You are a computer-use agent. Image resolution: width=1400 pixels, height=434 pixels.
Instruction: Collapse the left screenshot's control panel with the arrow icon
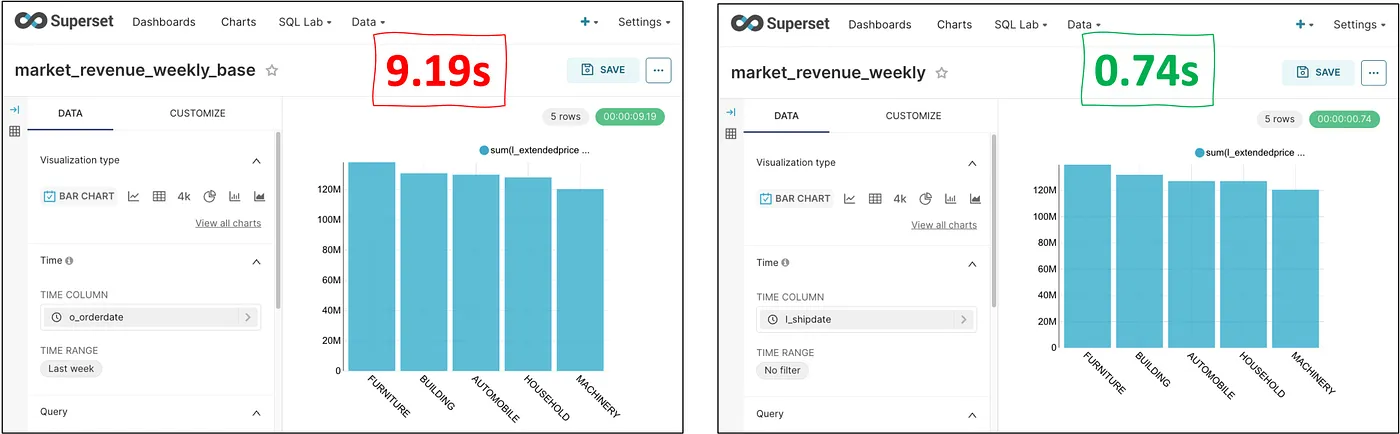[15, 110]
